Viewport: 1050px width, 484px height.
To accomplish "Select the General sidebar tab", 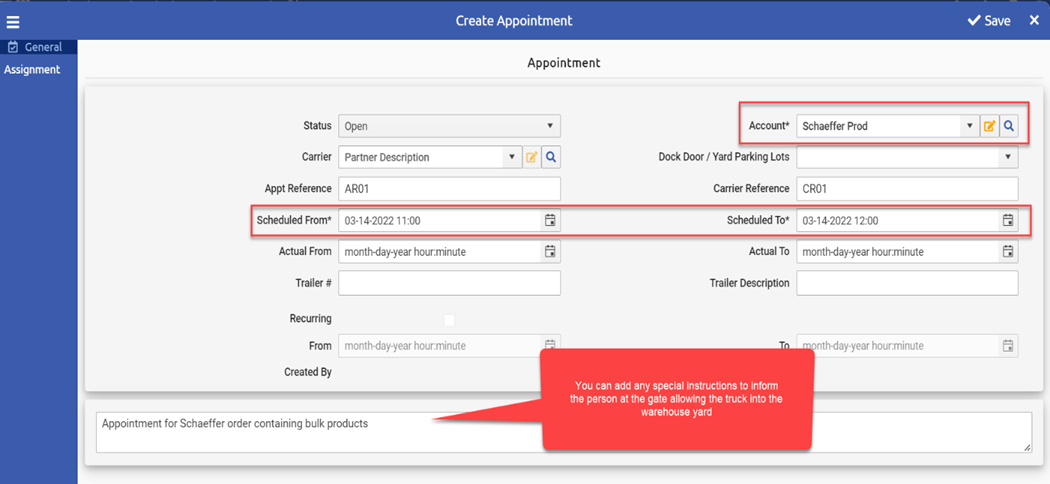I will (38, 47).
